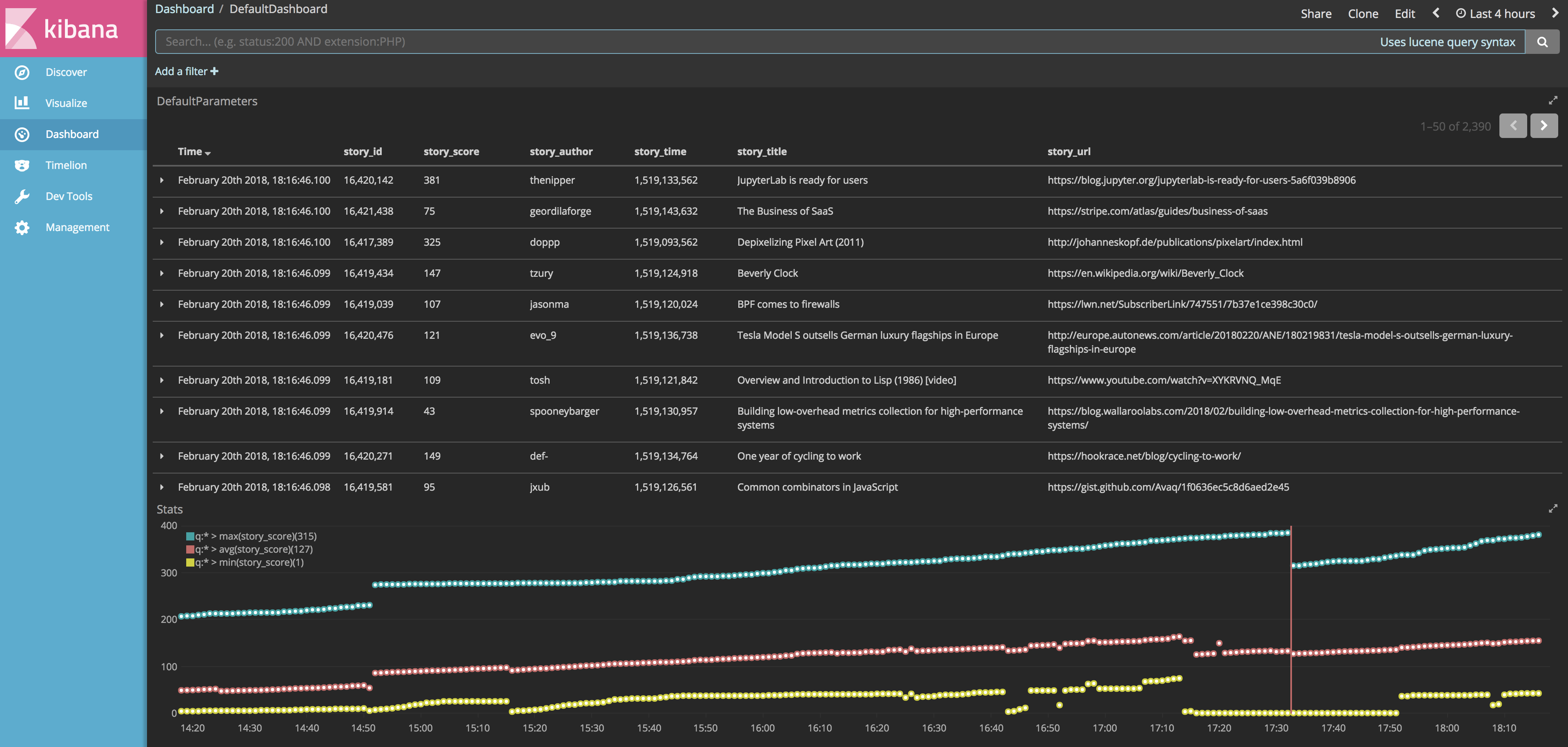Edit the dashboard

[x=1404, y=13]
